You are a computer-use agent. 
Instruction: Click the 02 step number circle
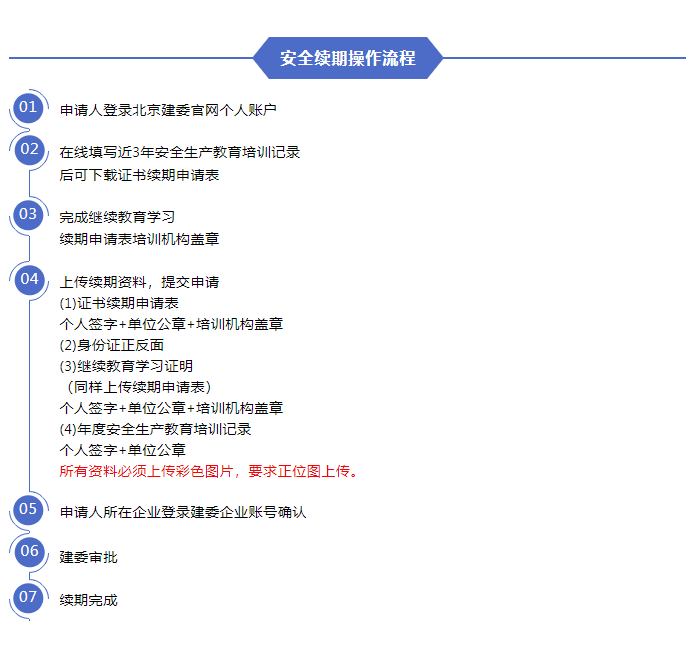pyautogui.click(x=29, y=149)
